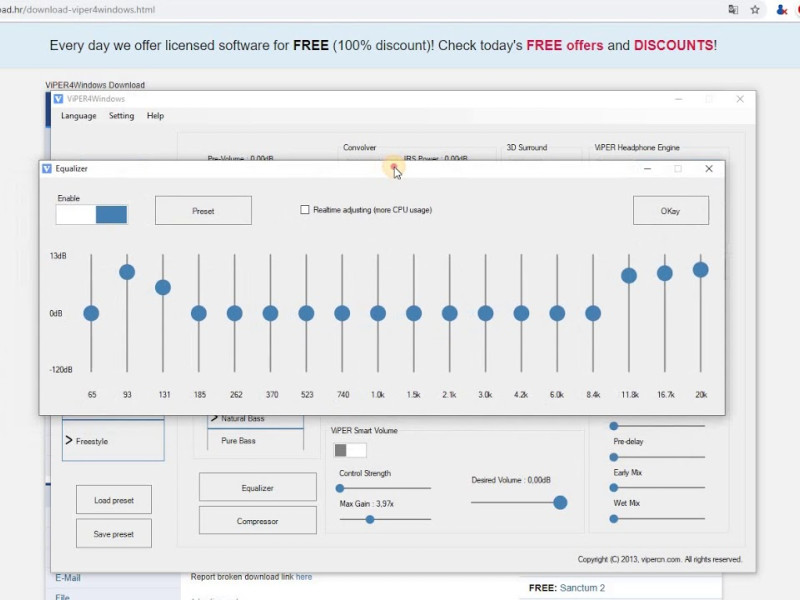This screenshot has height=600, width=800.
Task: Click the 1.5k band slider knob
Action: (414, 313)
